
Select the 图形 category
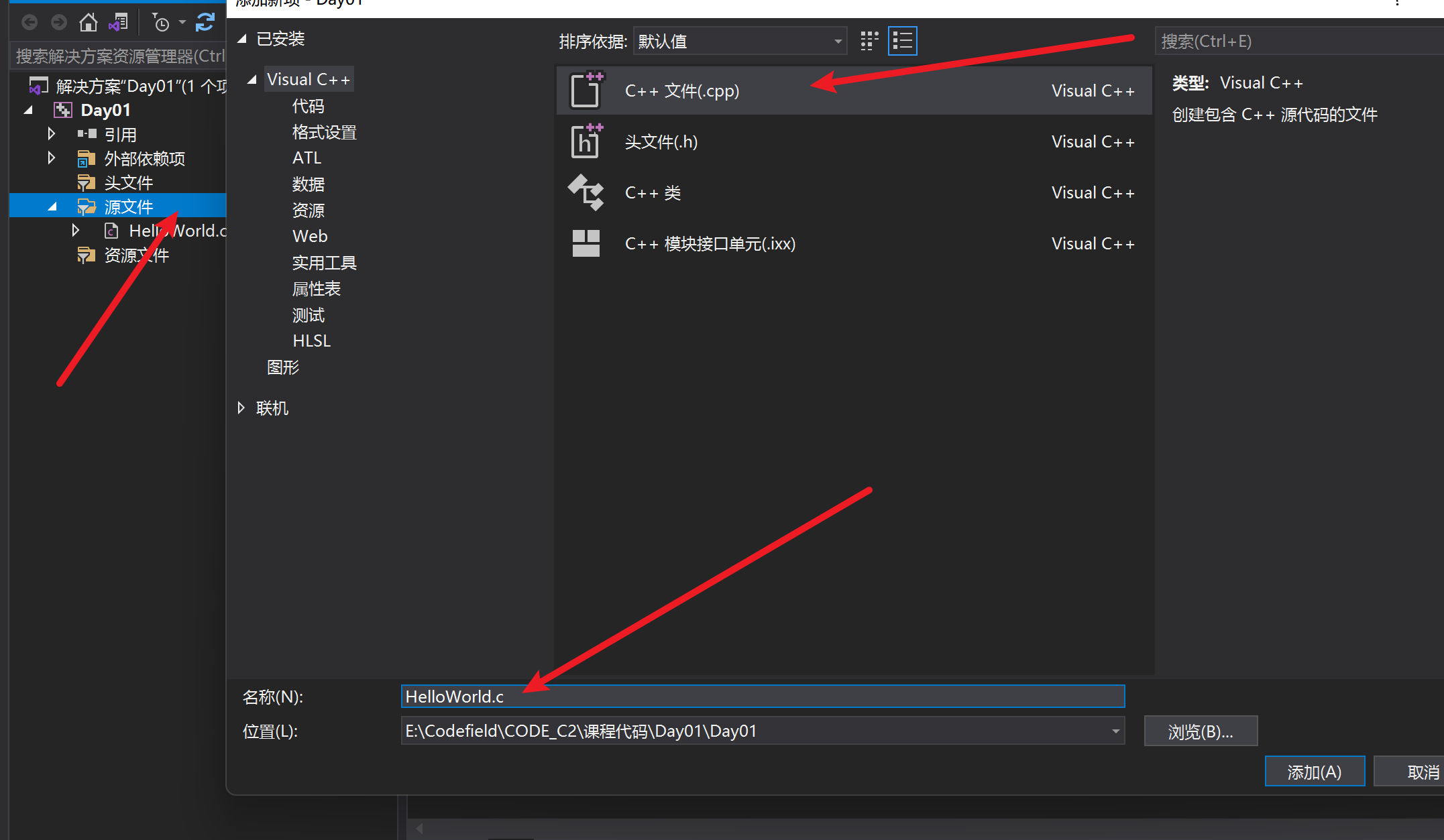tap(283, 367)
